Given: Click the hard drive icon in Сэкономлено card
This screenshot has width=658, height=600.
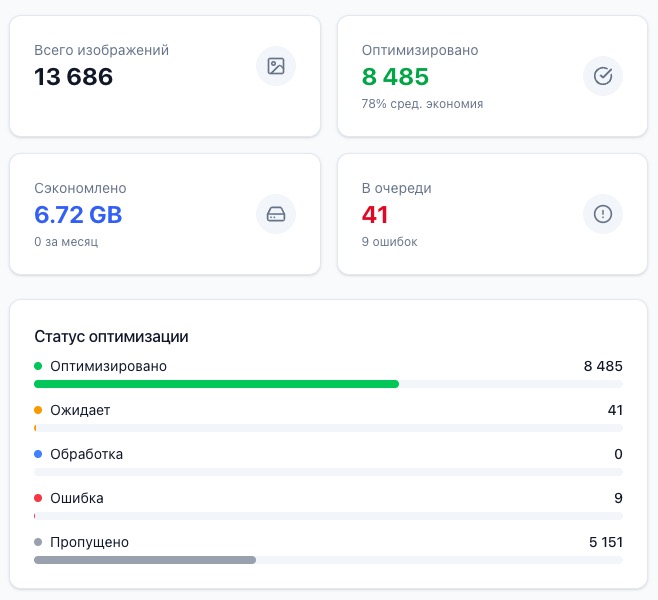Looking at the screenshot, I should pyautogui.click(x=276, y=214).
